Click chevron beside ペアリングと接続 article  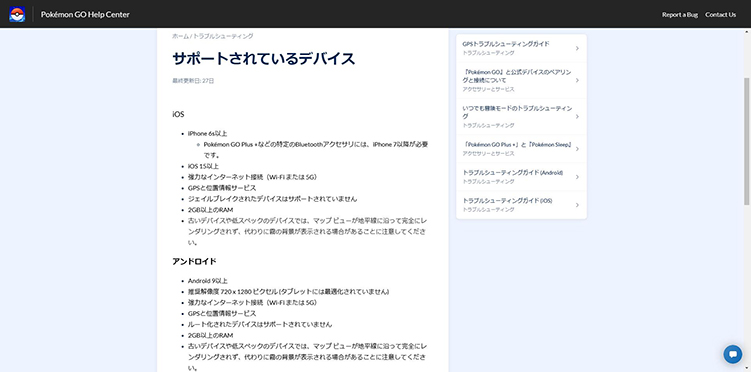[x=577, y=80]
